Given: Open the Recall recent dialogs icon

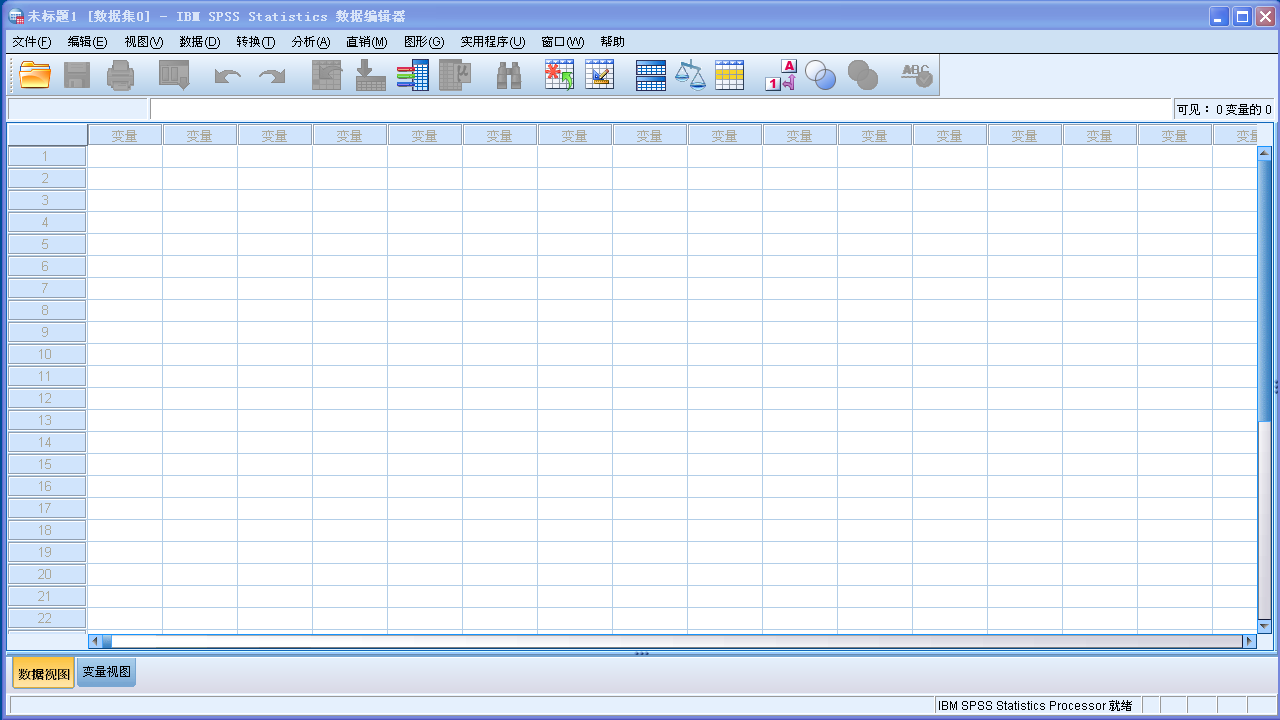Looking at the screenshot, I should tap(175, 75).
